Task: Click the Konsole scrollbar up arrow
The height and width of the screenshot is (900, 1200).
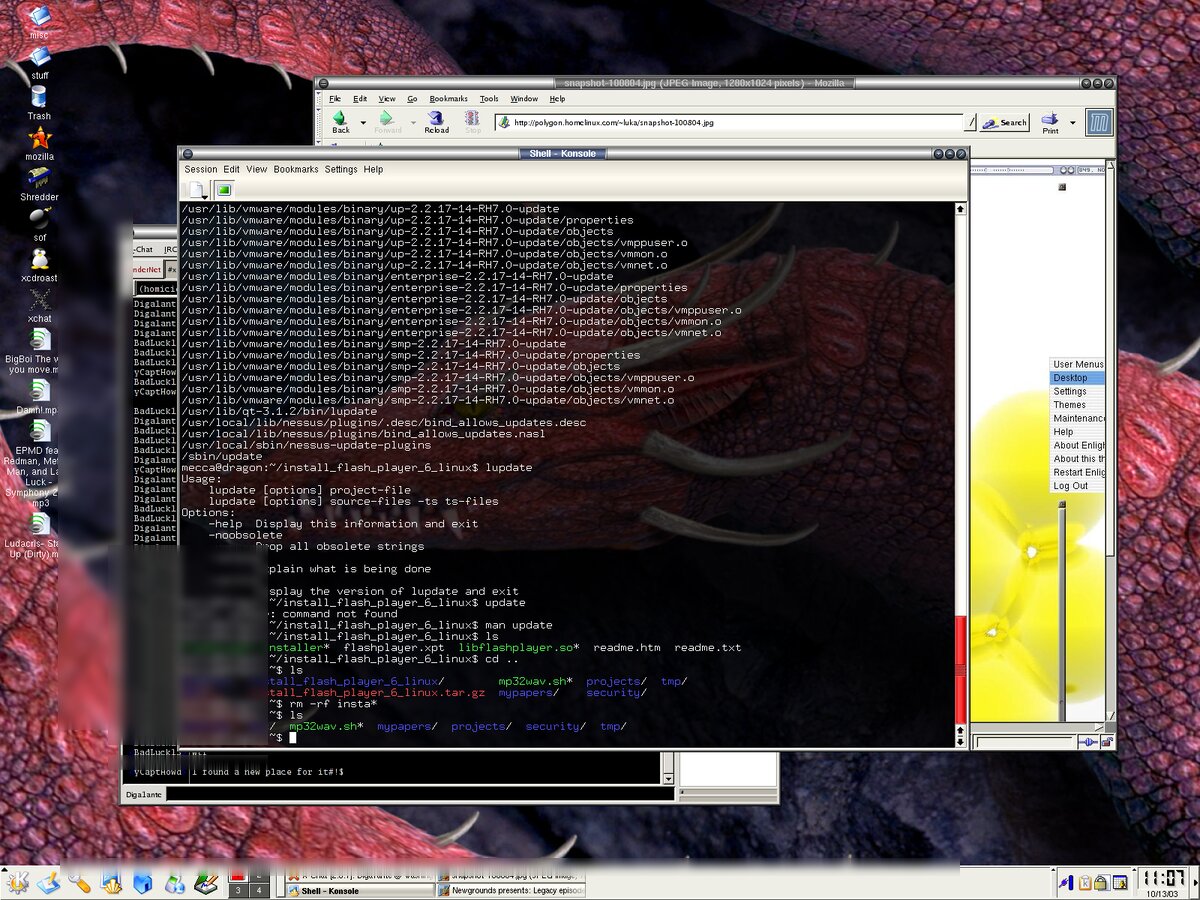Action: [961, 210]
